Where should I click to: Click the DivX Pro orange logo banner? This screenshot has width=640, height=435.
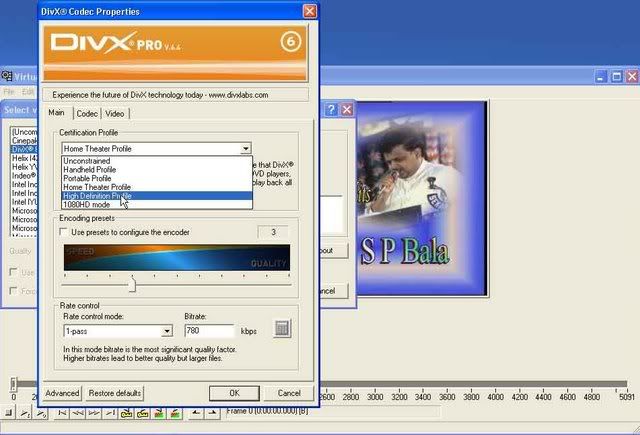pyautogui.click(x=175, y=53)
